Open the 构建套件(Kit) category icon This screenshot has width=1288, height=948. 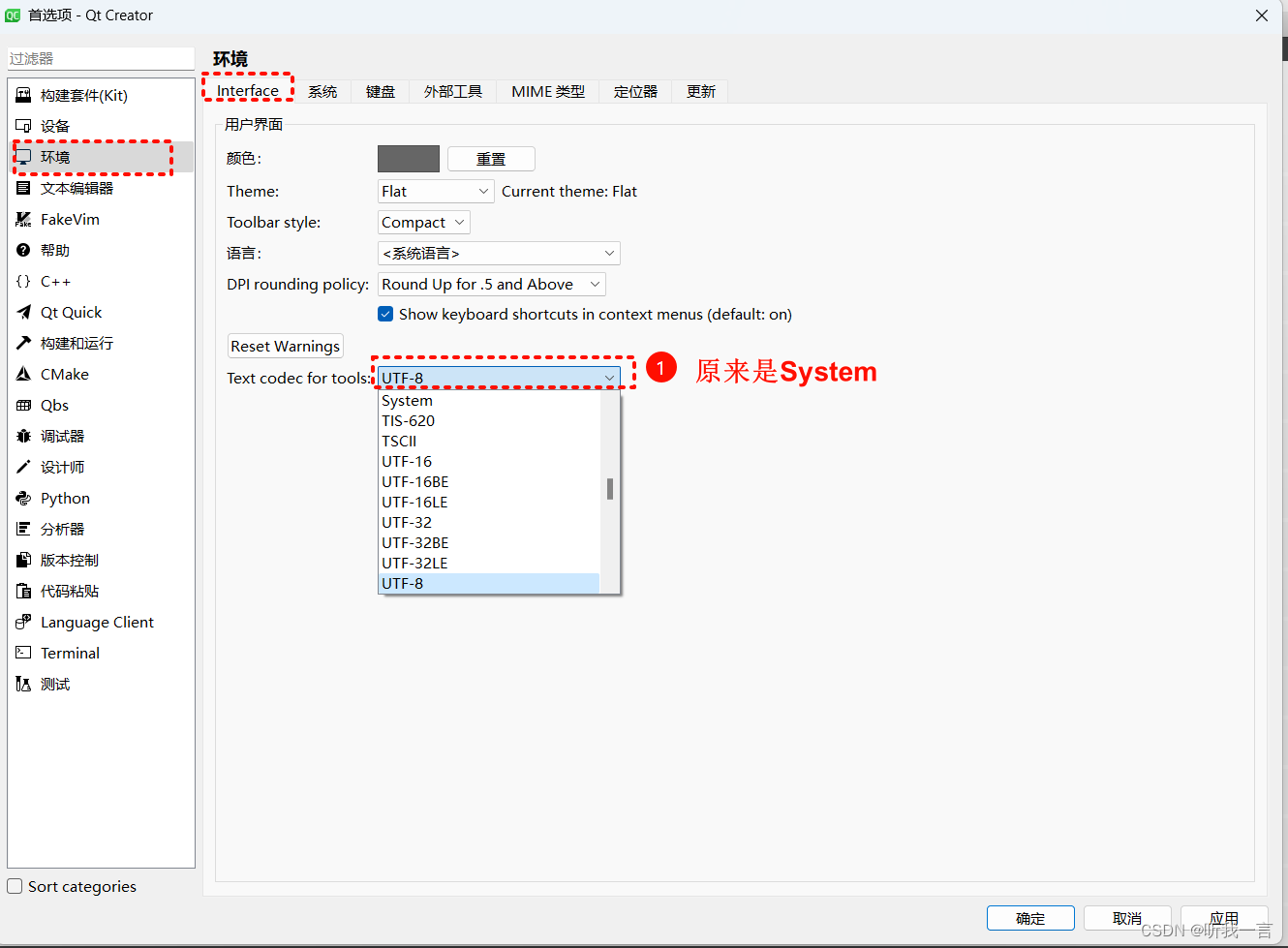[23, 95]
